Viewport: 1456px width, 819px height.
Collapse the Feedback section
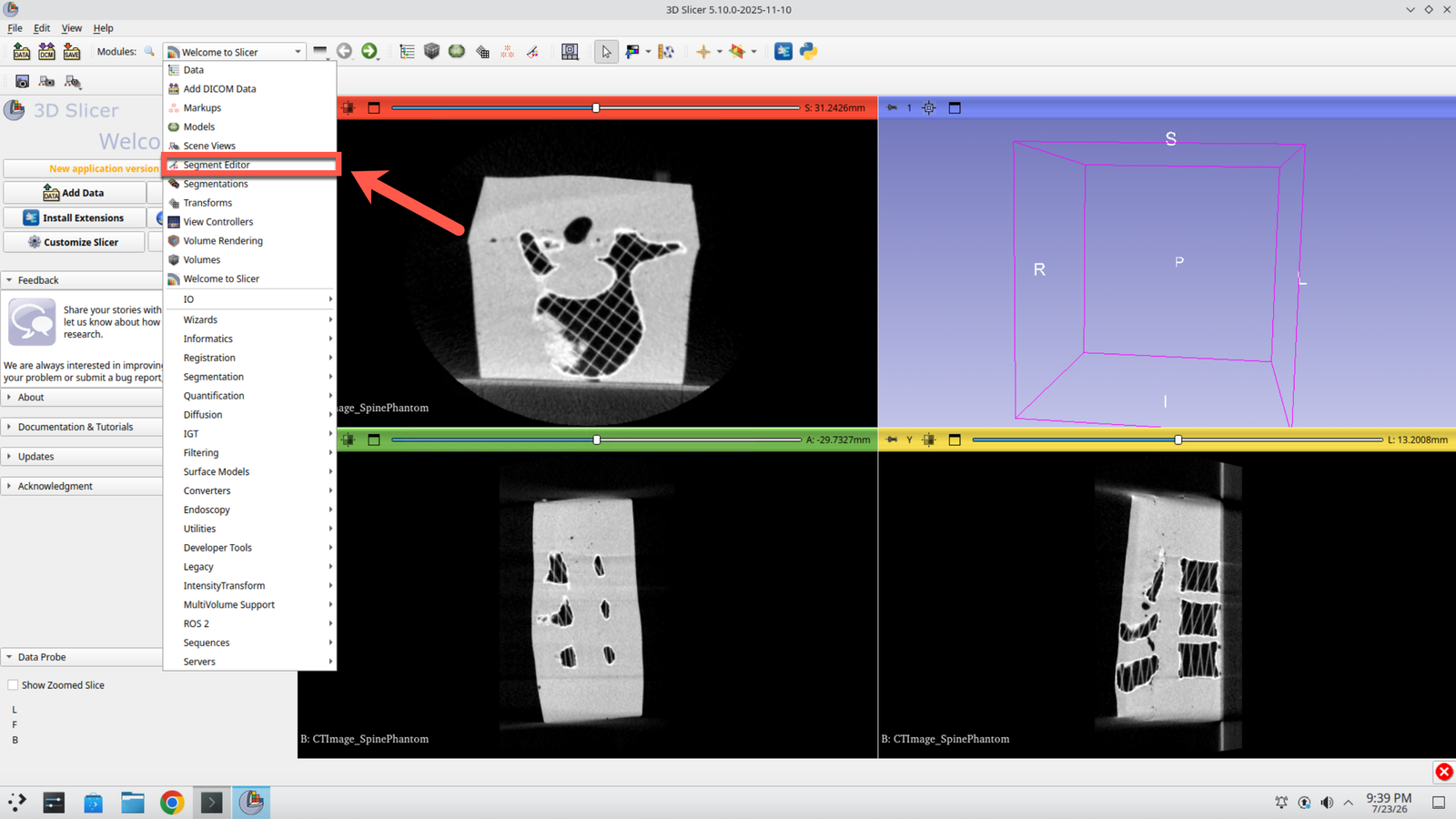[x=82, y=280]
